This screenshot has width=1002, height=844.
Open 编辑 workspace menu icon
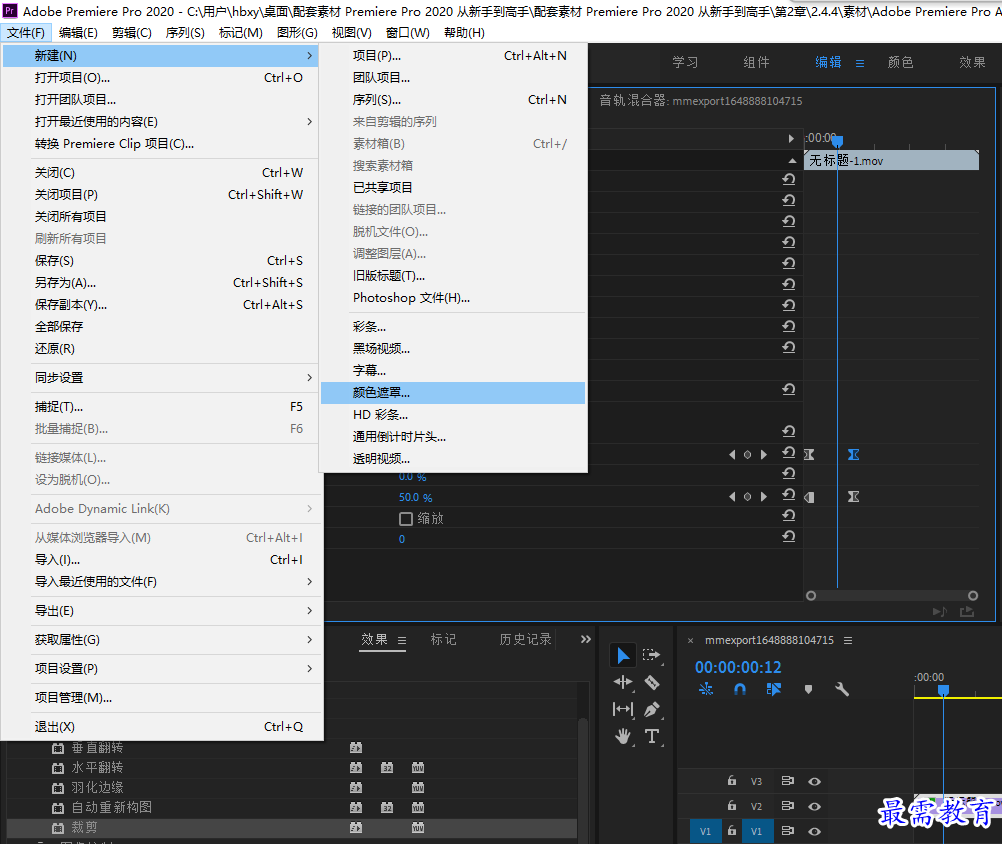coord(859,63)
